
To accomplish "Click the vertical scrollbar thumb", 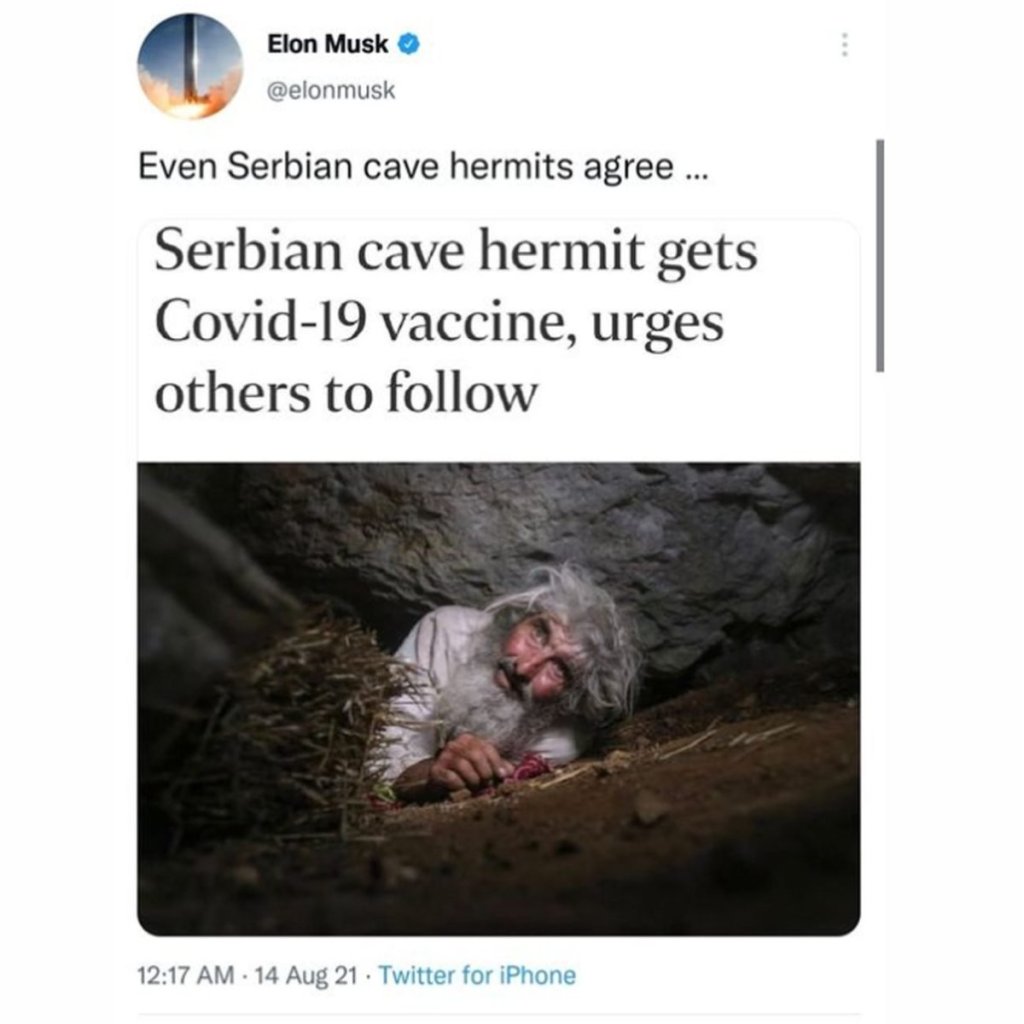I will 880,255.
